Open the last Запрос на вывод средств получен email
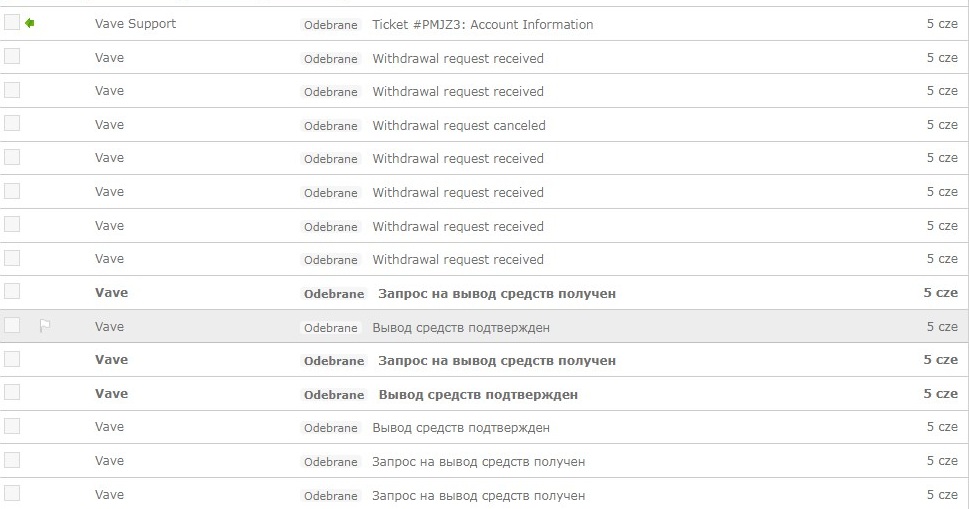This screenshot has width=969, height=509. coord(478,495)
